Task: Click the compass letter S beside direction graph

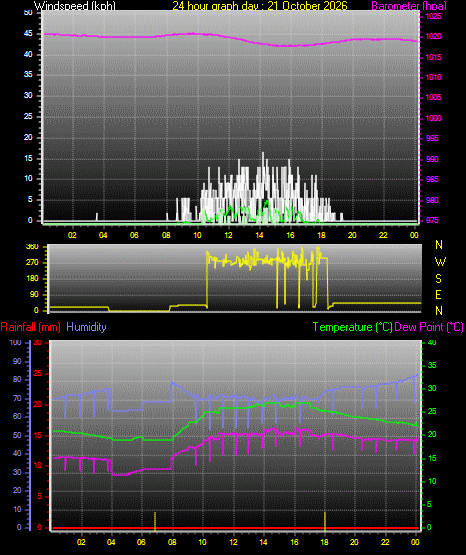Action: point(439,279)
